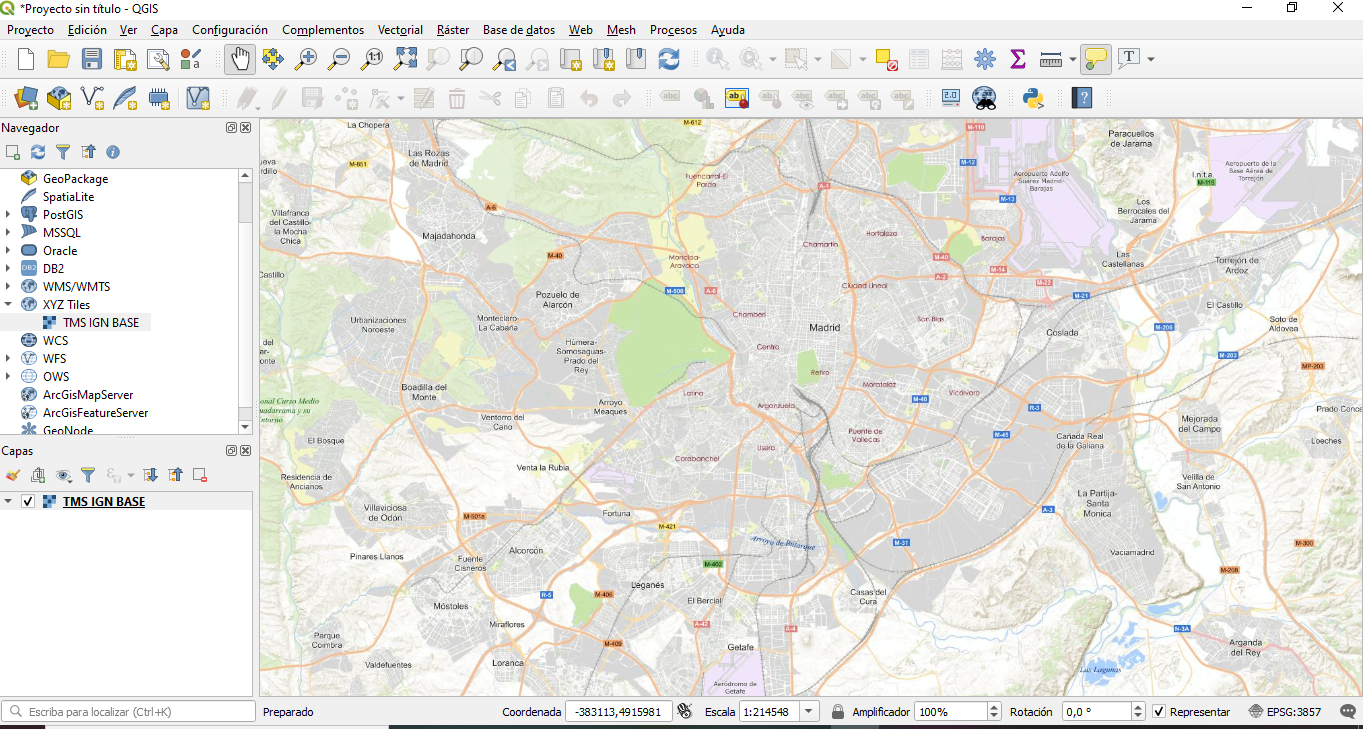Open the Procesos menu
The image size is (1363, 729).
673,30
